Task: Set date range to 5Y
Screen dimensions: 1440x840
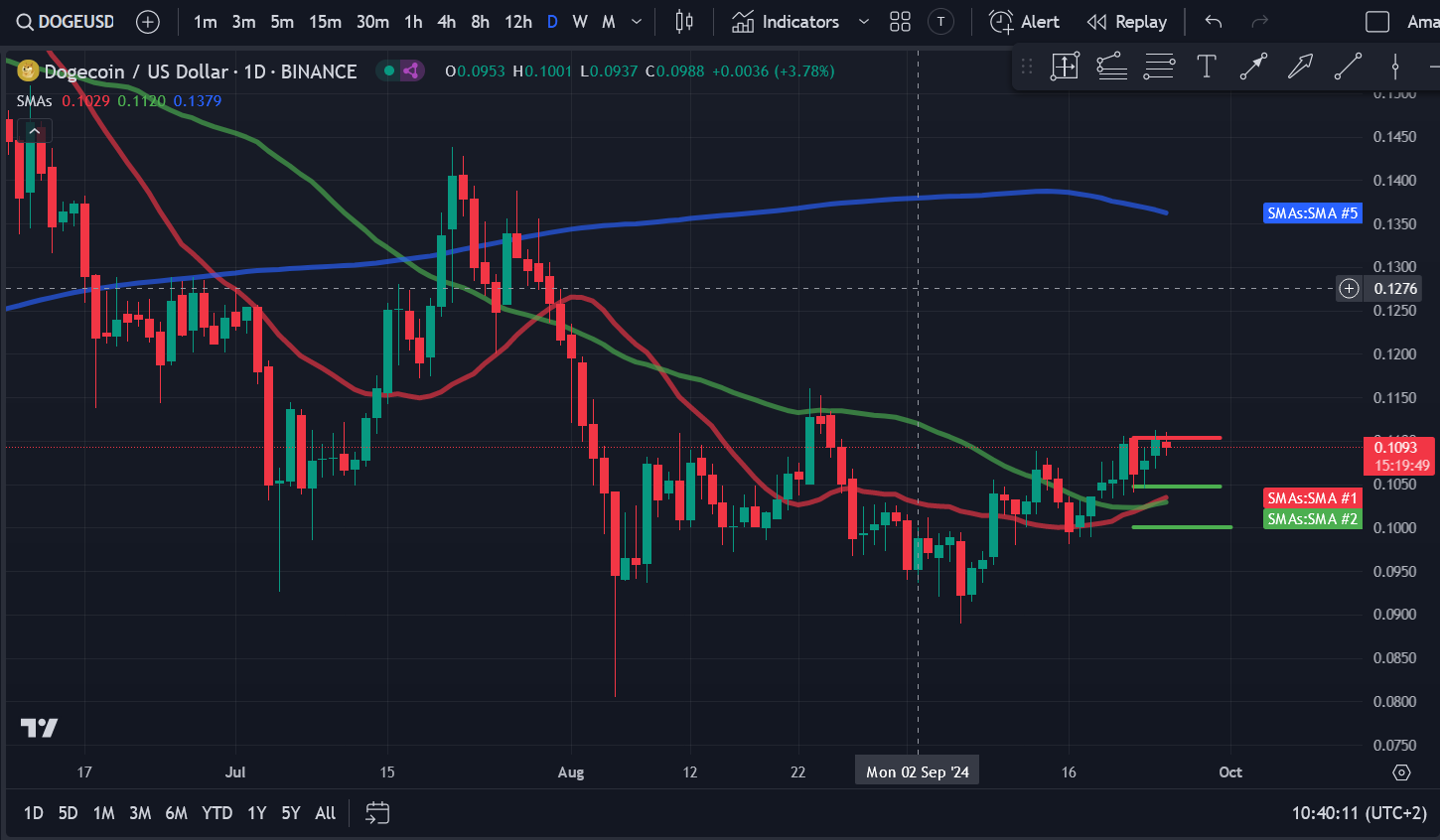Action: [290, 813]
